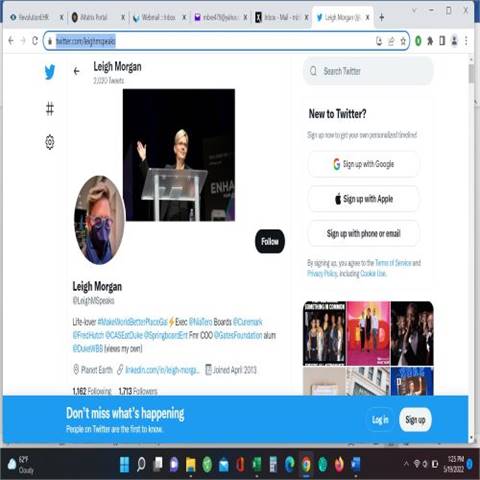Open the Mail app in the taskbar
The height and width of the screenshot is (480, 480).
[224, 465]
